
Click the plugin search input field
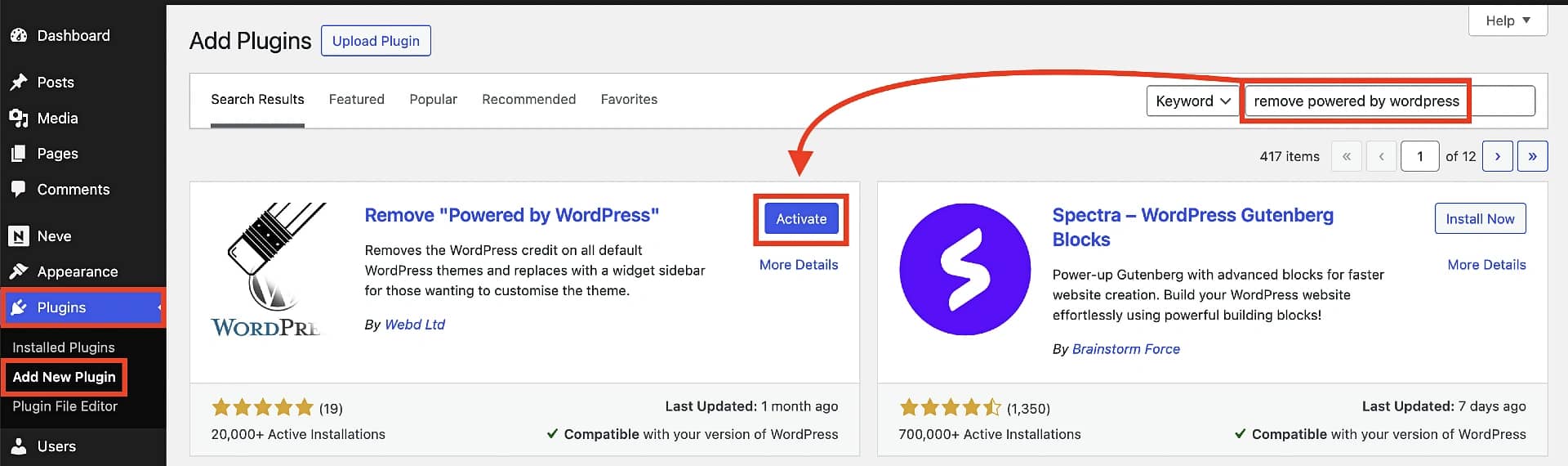[x=1388, y=101]
